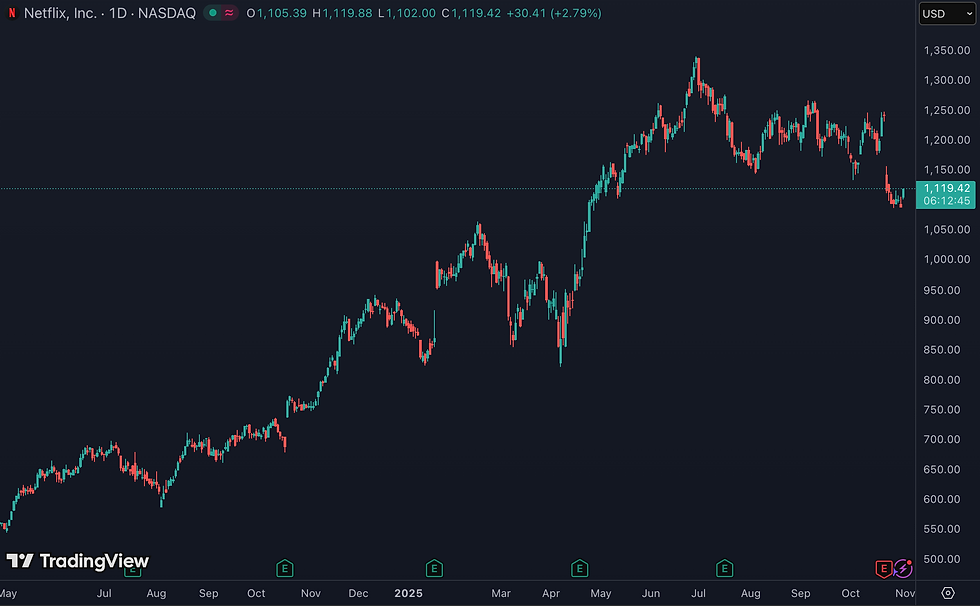Click the 700.00 price axis label
This screenshot has width=980, height=606.
(x=942, y=439)
